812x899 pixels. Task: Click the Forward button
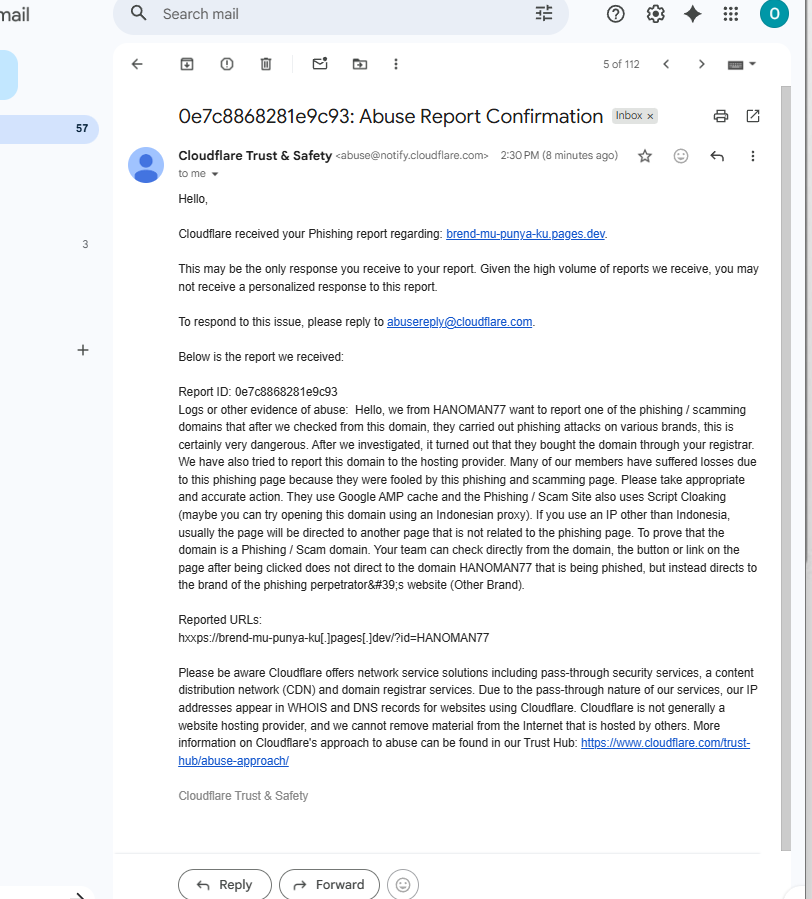329,885
